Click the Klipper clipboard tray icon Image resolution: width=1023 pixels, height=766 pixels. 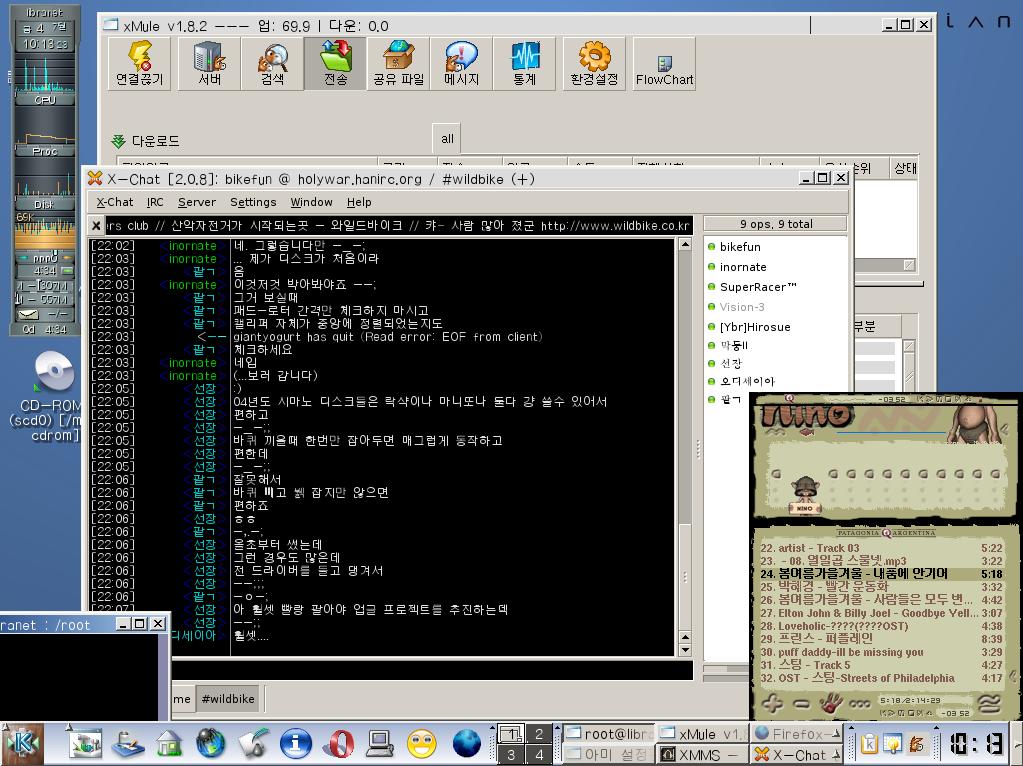pos(870,744)
